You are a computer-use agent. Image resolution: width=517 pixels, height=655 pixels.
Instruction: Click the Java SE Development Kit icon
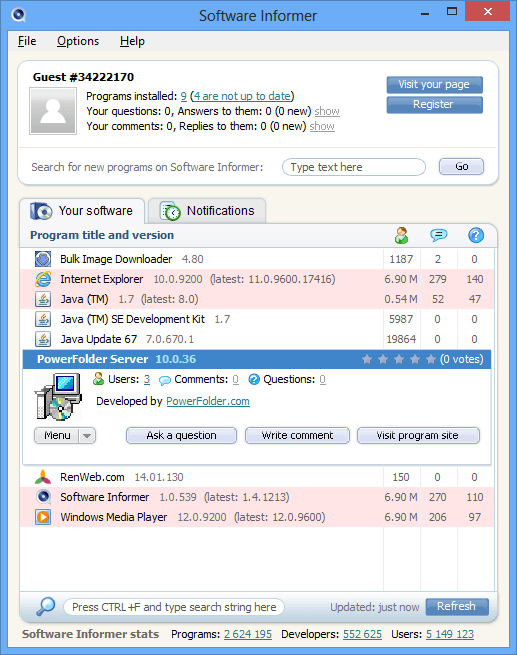click(43, 319)
